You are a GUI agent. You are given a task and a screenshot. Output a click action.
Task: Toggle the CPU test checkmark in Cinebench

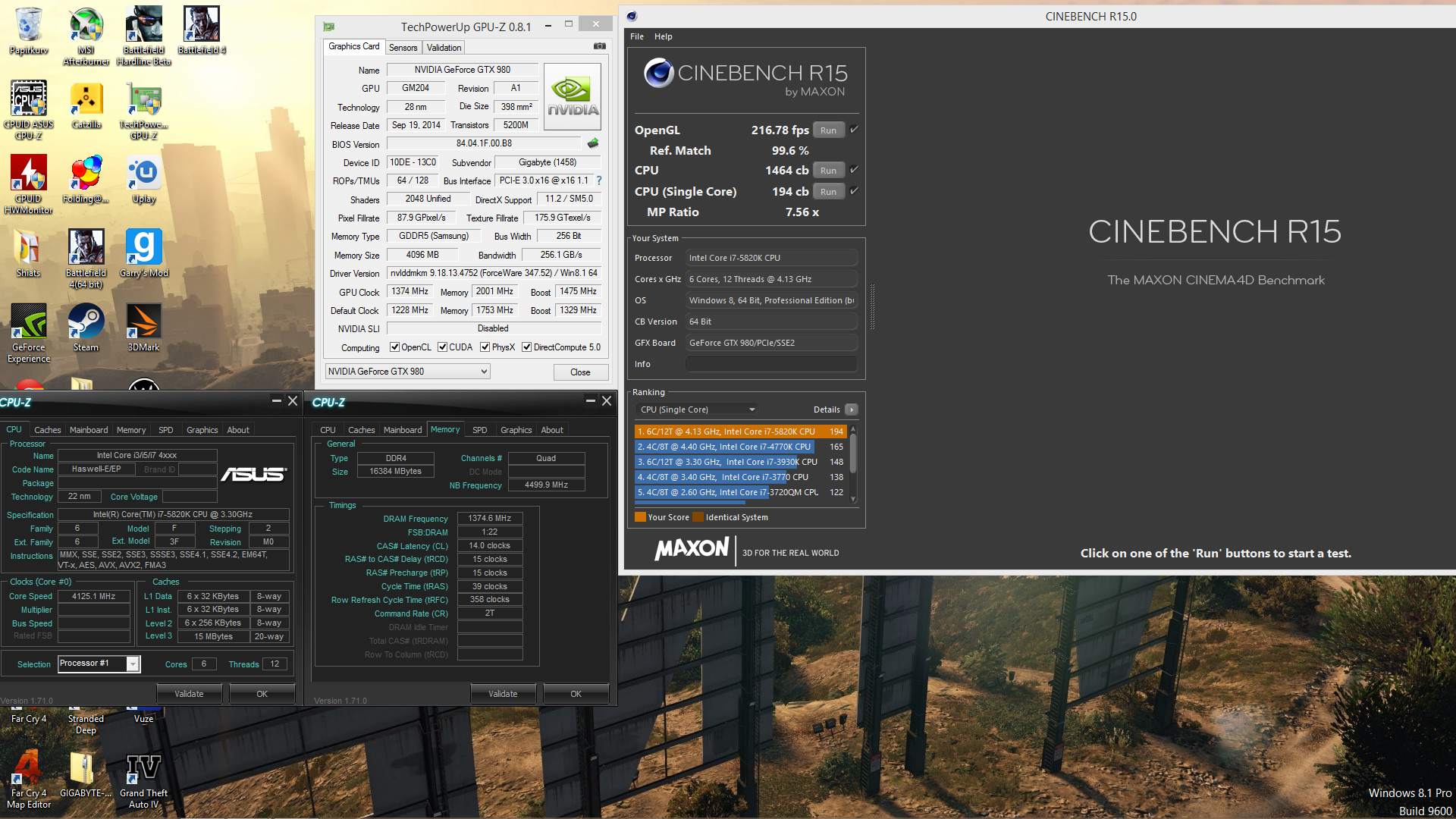click(x=854, y=170)
